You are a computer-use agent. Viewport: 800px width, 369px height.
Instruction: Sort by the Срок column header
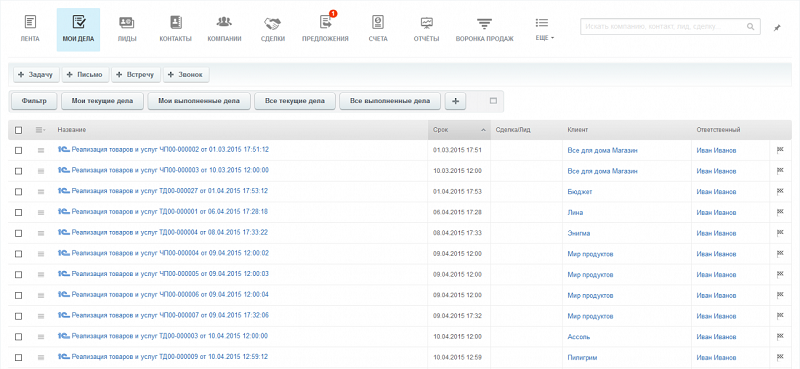click(459, 130)
